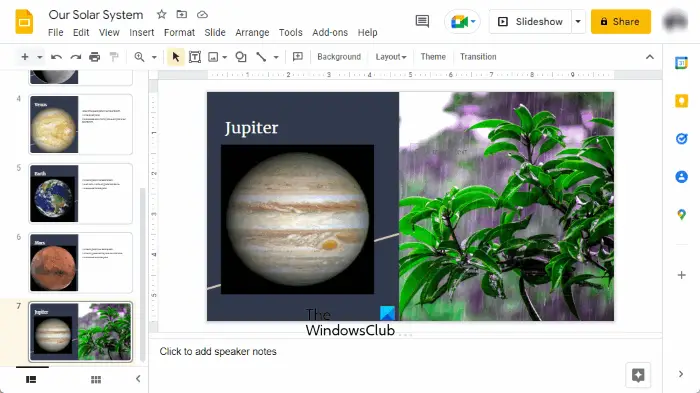The height and width of the screenshot is (393, 700).
Task: Open the Explore button
Action: [x=638, y=375]
